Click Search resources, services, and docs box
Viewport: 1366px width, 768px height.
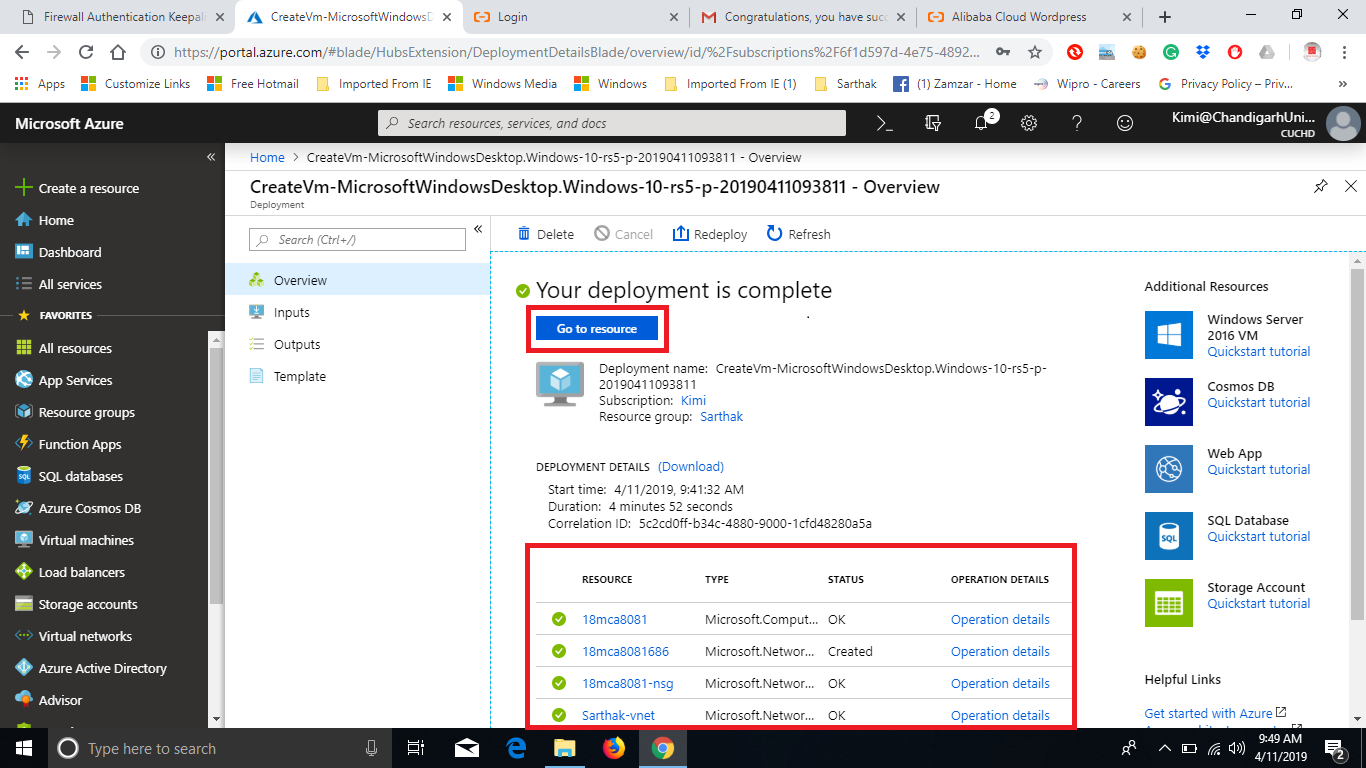pos(612,123)
